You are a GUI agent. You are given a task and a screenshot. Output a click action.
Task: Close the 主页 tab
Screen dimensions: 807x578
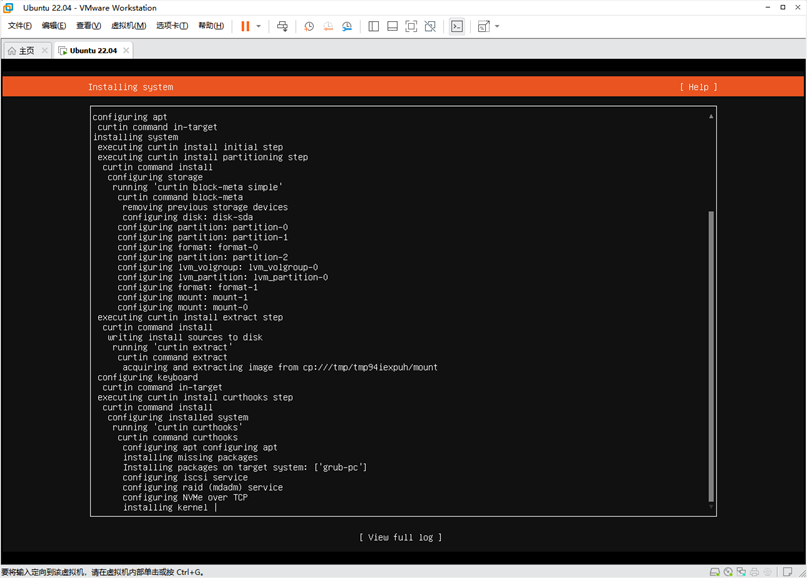tap(45, 50)
